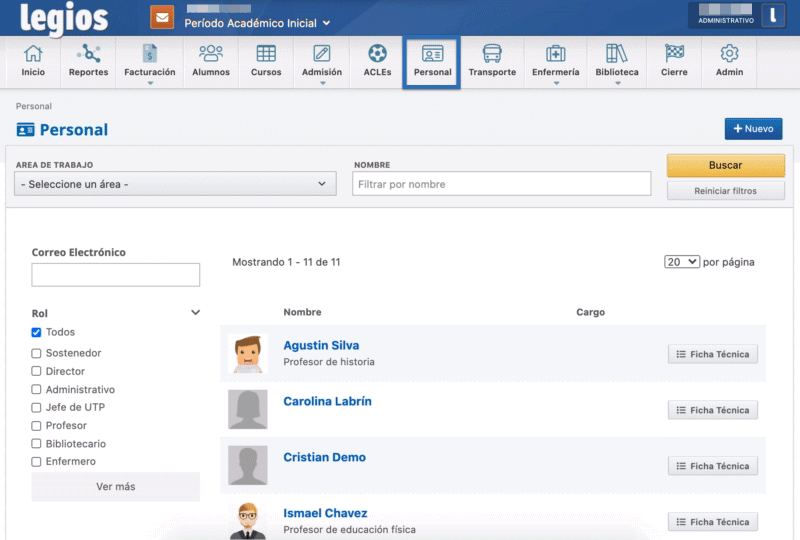Open the Biblioteca menu
The width and height of the screenshot is (800, 540).
pos(617,63)
